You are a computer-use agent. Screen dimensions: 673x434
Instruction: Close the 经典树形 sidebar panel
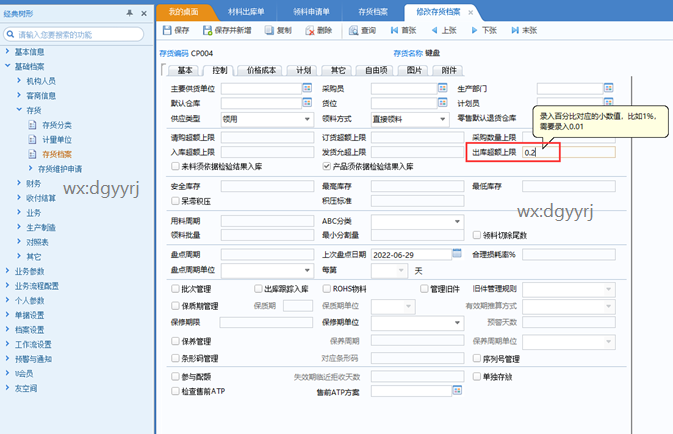144,13
